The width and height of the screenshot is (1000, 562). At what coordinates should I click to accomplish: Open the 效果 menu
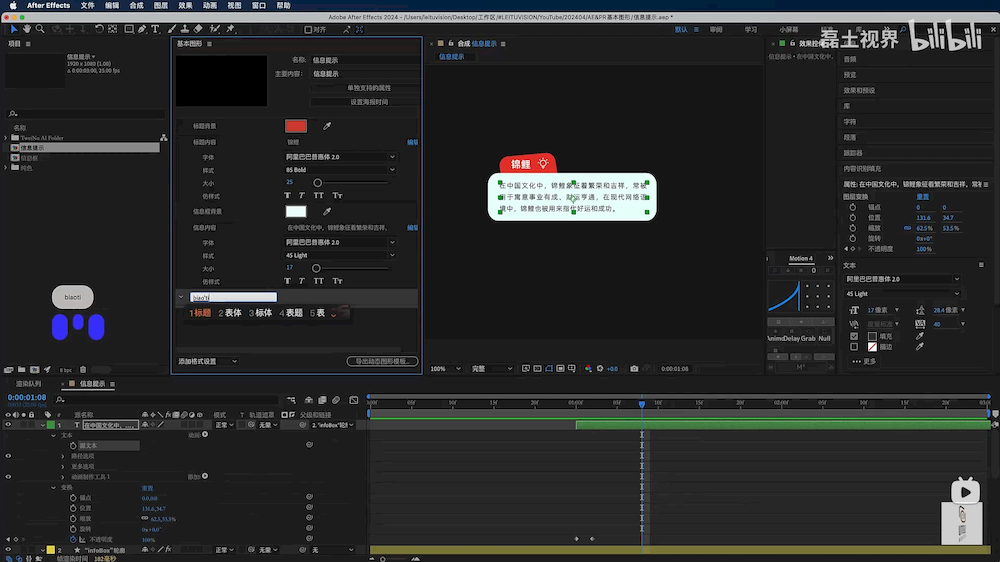click(185, 5)
